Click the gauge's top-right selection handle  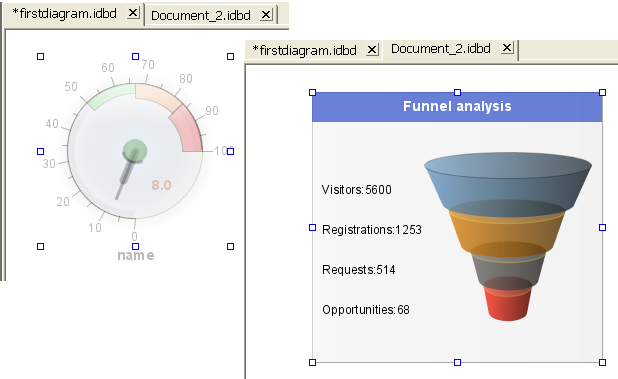click(x=231, y=56)
